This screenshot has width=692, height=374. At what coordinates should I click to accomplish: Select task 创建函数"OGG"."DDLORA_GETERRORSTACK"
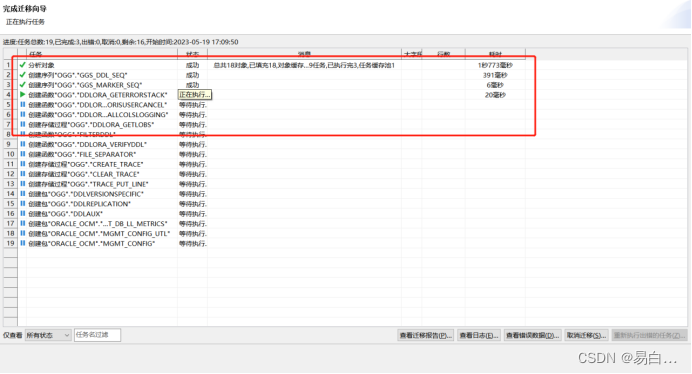point(98,95)
